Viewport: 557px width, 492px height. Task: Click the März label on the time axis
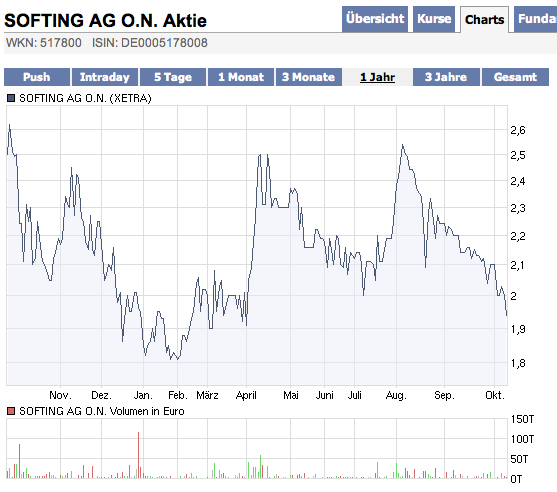pos(207,395)
